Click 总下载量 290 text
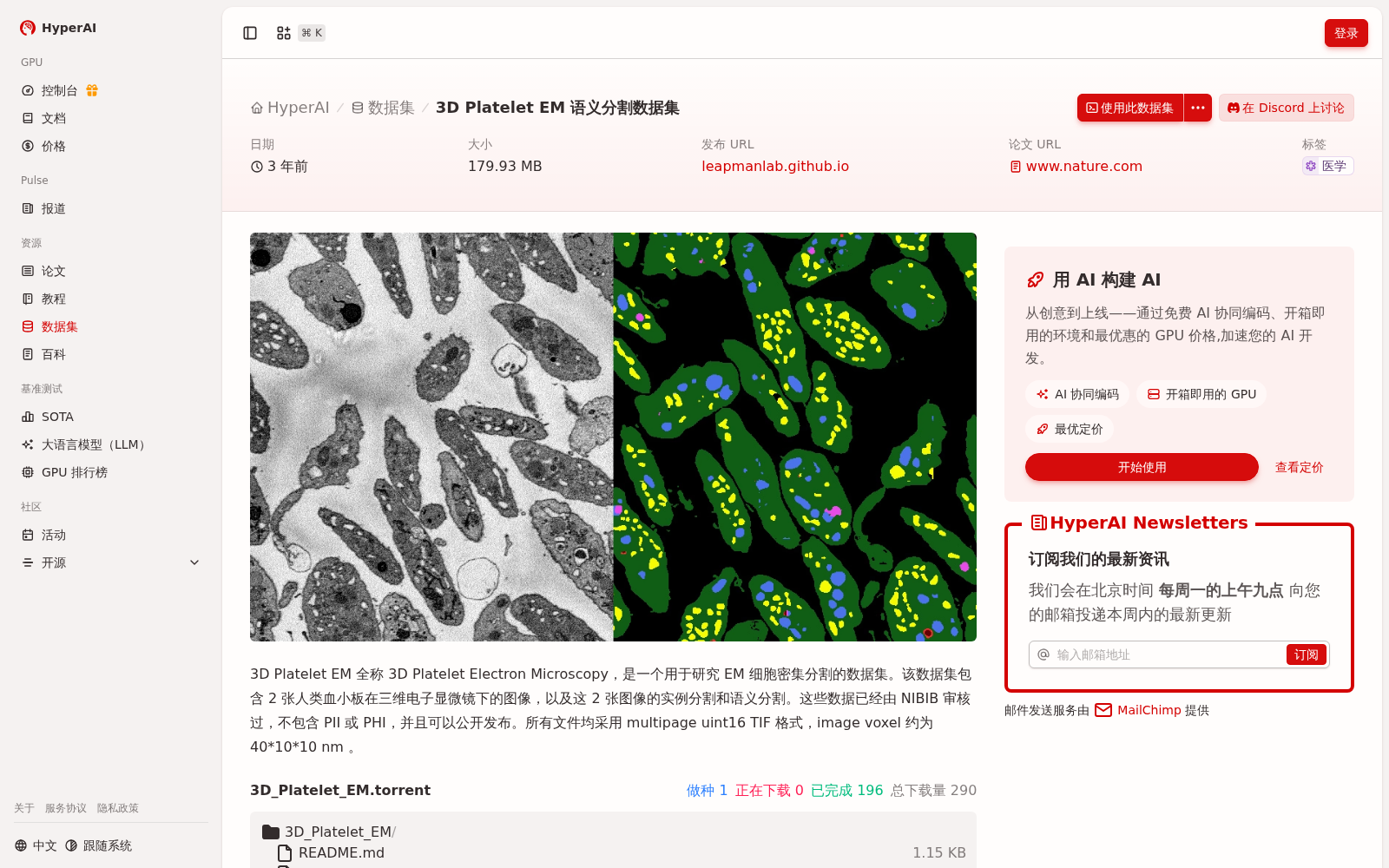This screenshot has width=1389, height=868. coord(933,790)
